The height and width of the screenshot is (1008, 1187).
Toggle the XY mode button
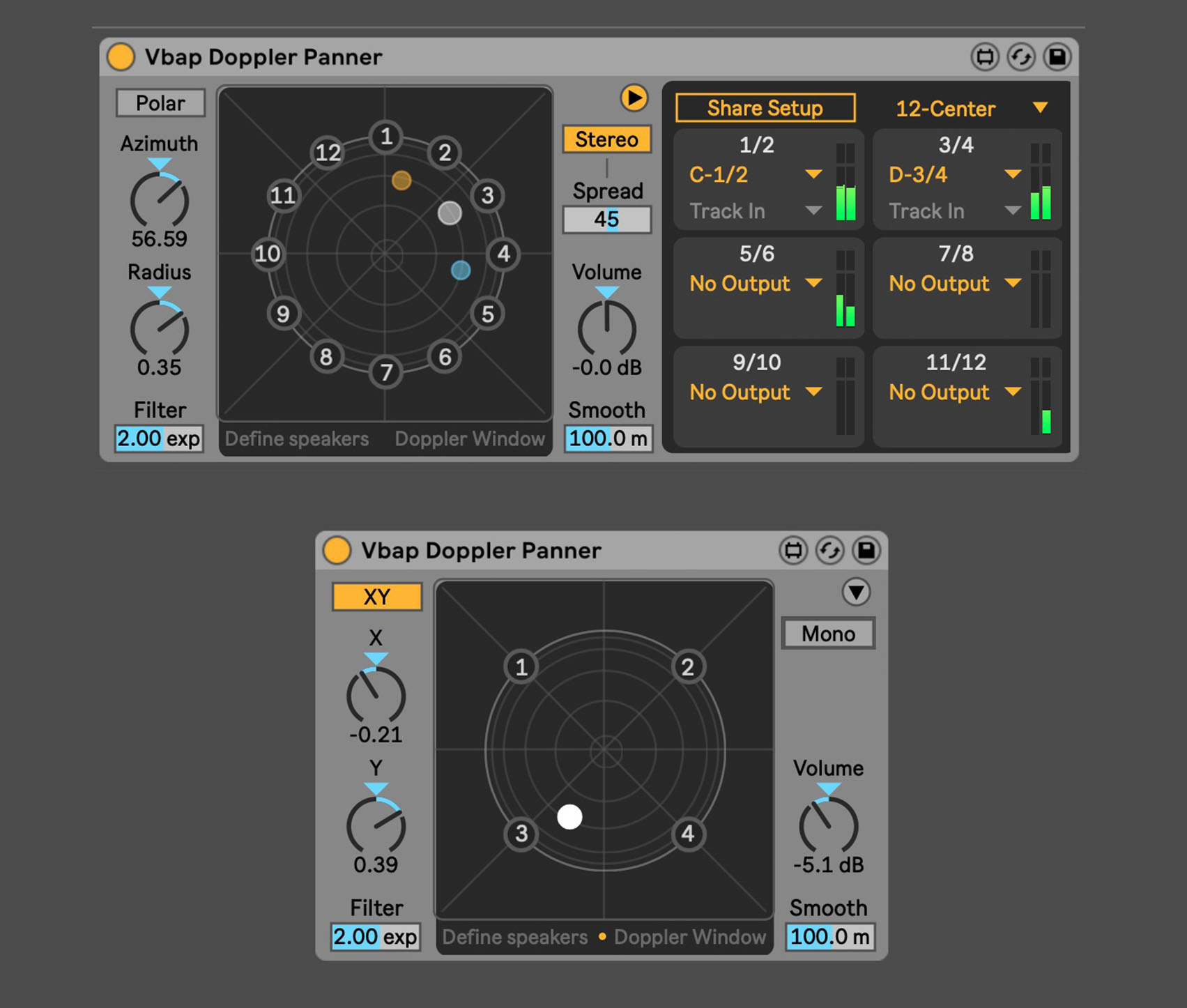tap(376, 597)
